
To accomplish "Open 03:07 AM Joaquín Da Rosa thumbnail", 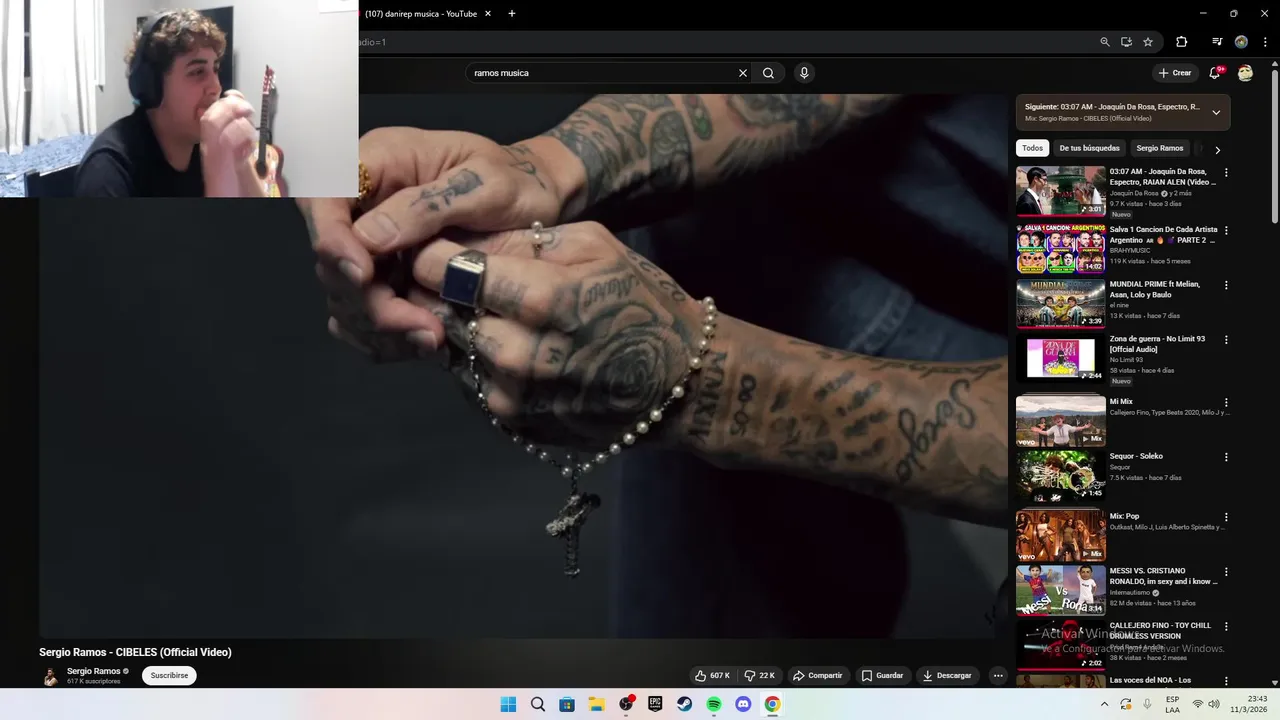I will [1060, 191].
